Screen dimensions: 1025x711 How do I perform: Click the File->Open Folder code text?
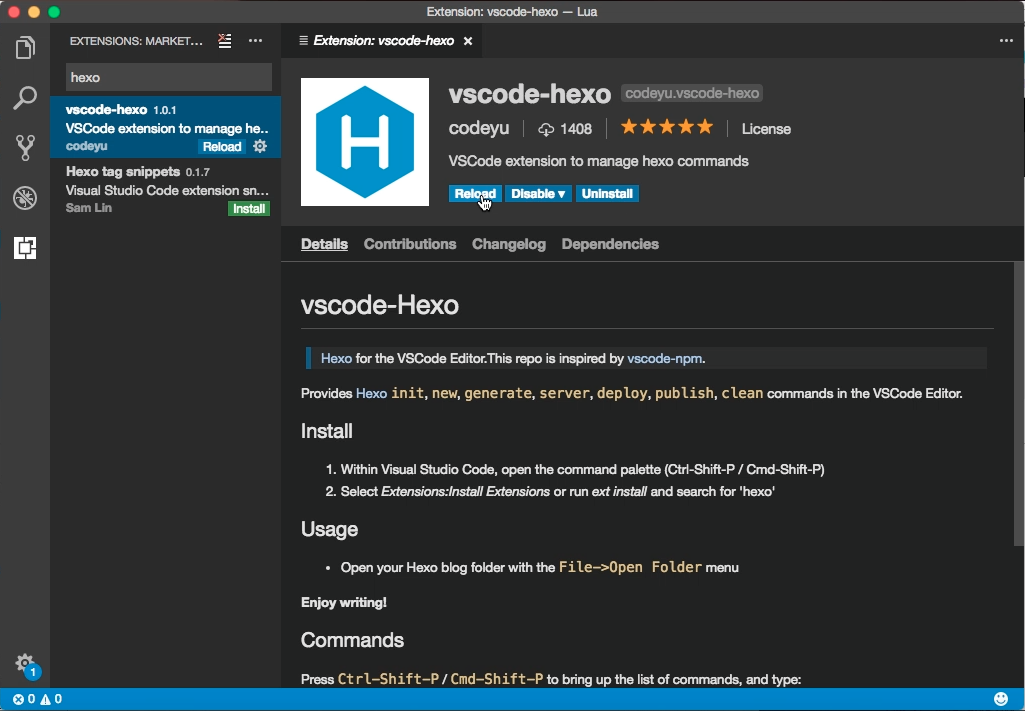(x=630, y=567)
